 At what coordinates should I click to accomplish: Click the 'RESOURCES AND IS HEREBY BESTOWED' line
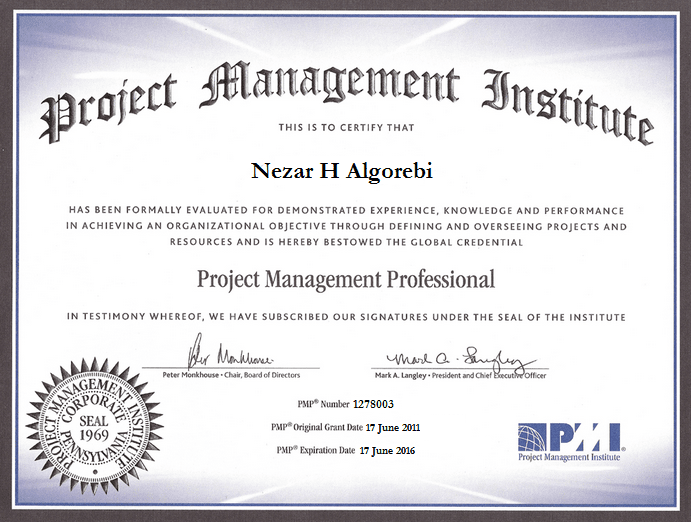click(x=346, y=242)
